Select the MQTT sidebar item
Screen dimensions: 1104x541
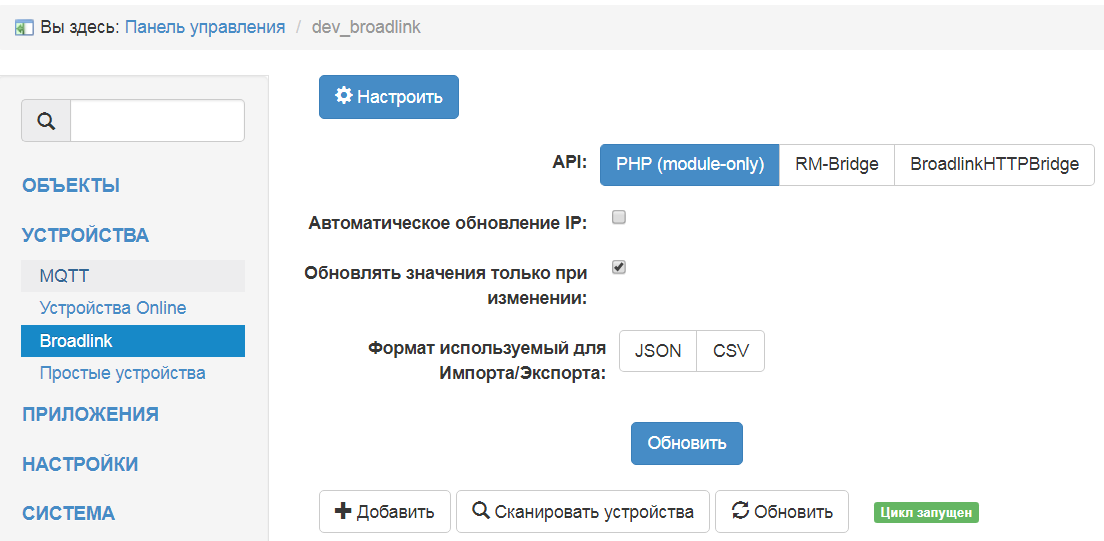(133, 276)
